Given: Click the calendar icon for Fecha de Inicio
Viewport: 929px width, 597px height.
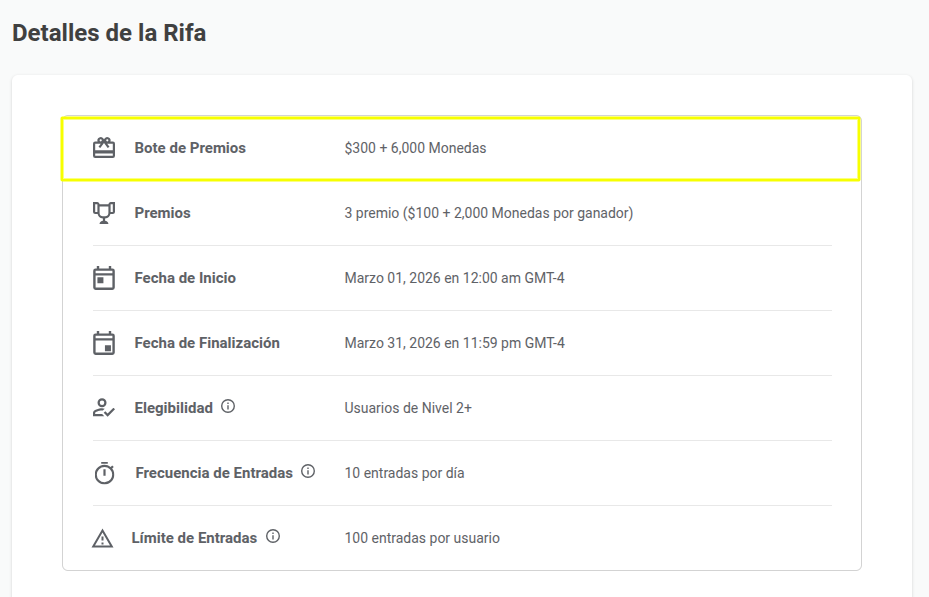Looking at the screenshot, I should click(103, 277).
